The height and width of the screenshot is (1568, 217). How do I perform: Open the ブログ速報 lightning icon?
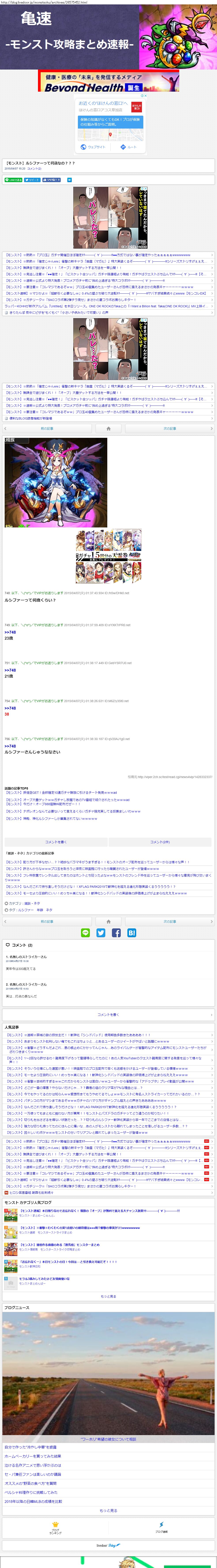(x=161, y=1527)
